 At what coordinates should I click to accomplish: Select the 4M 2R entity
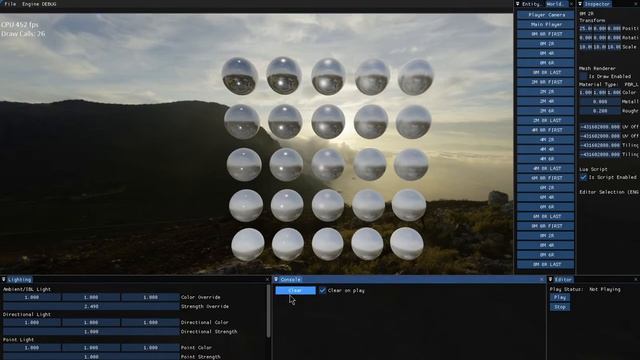546,140
